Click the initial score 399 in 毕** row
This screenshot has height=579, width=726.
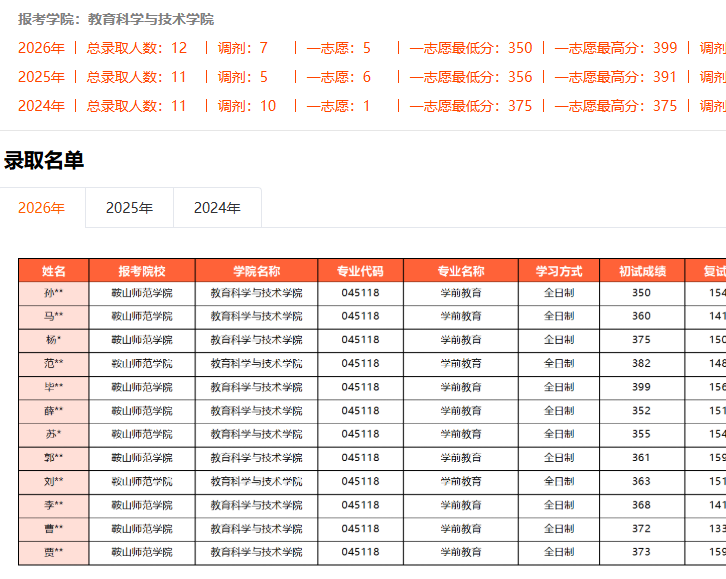642,387
